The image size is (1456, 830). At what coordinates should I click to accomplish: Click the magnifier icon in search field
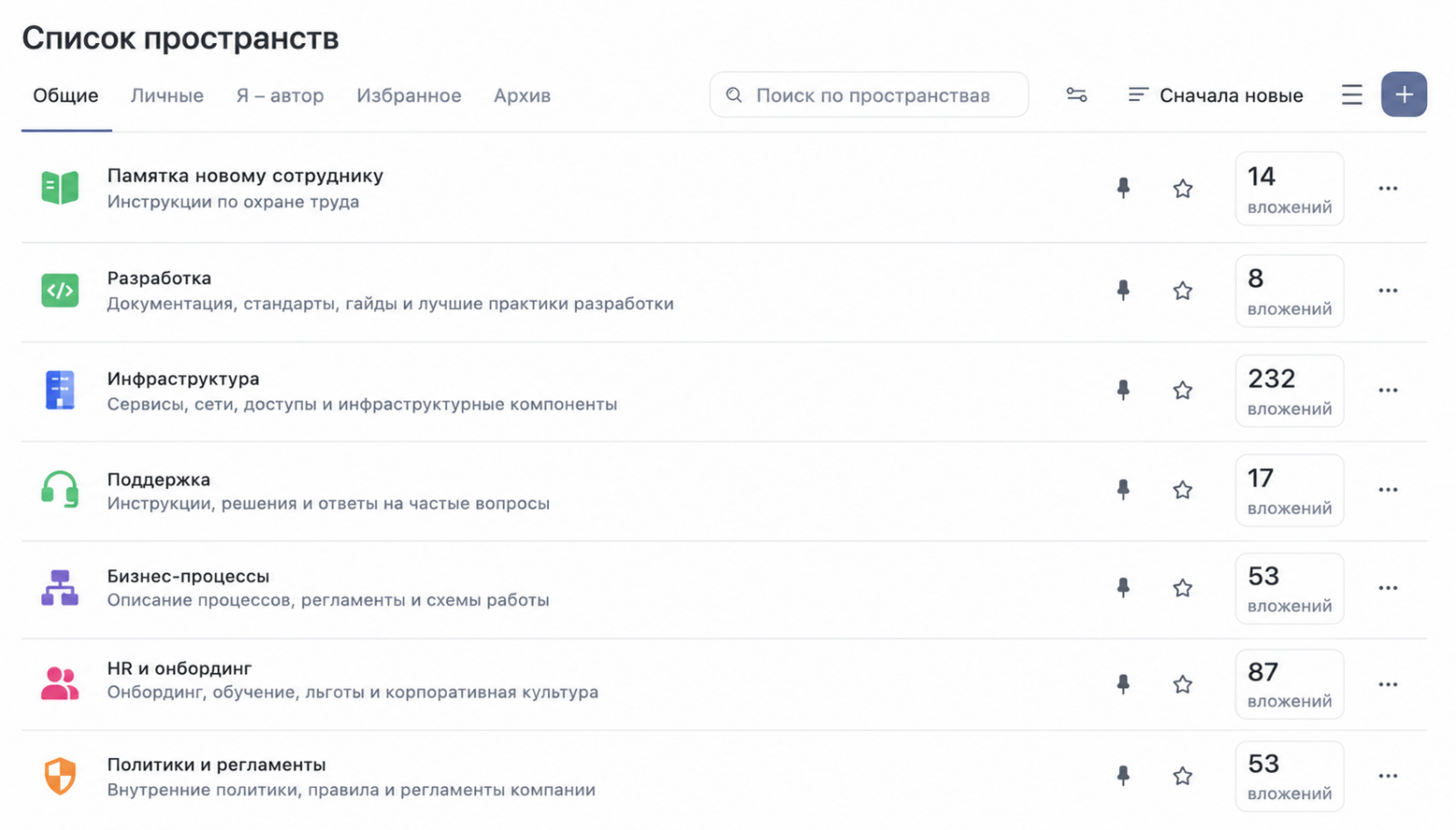734,95
